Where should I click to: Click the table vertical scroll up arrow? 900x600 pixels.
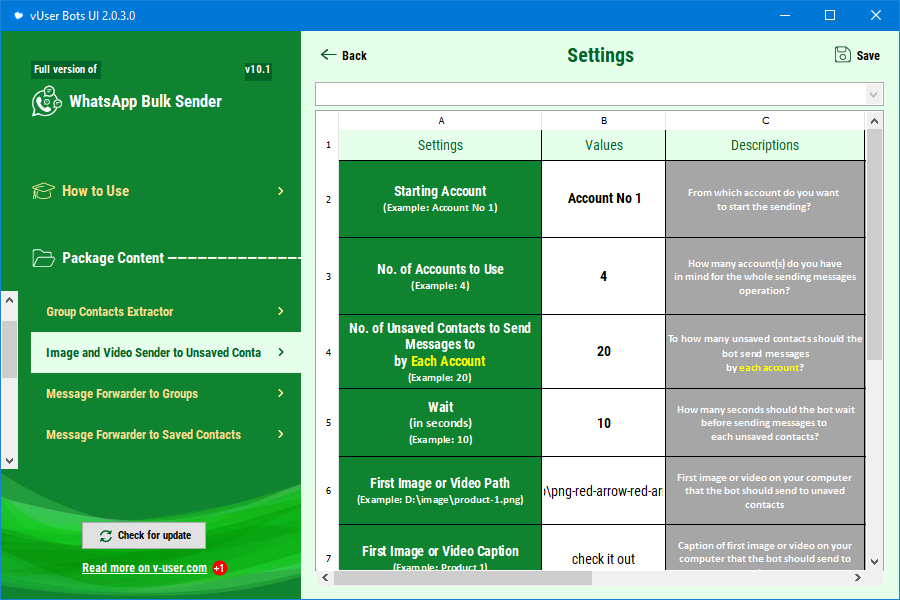pyautogui.click(x=874, y=121)
